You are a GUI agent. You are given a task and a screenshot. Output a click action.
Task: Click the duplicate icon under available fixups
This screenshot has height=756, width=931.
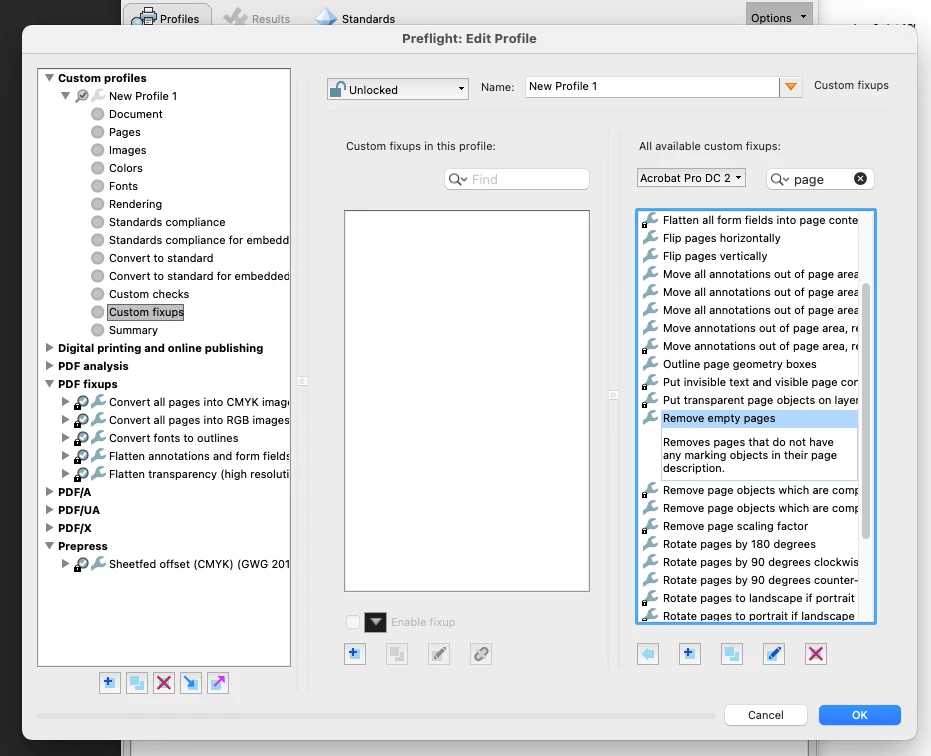732,654
